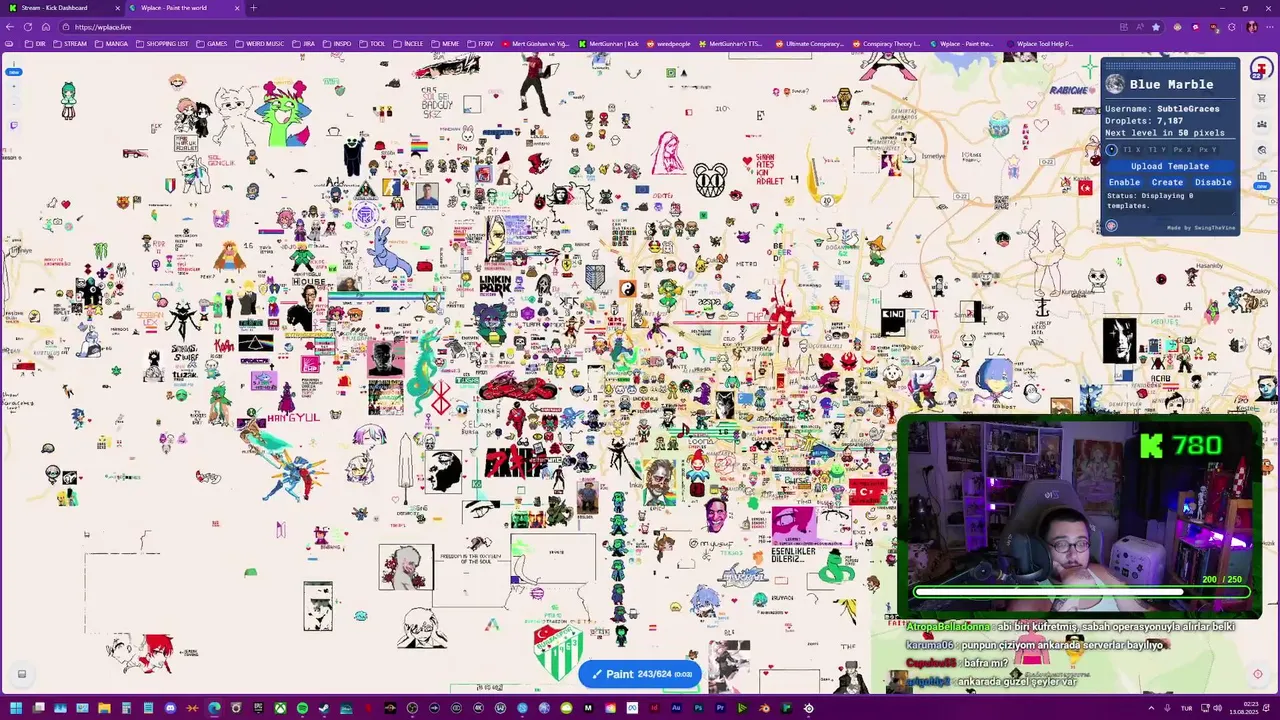The image size is (1280, 720).
Task: Open Epic Games launcher from the taskbar
Action: 258,709
